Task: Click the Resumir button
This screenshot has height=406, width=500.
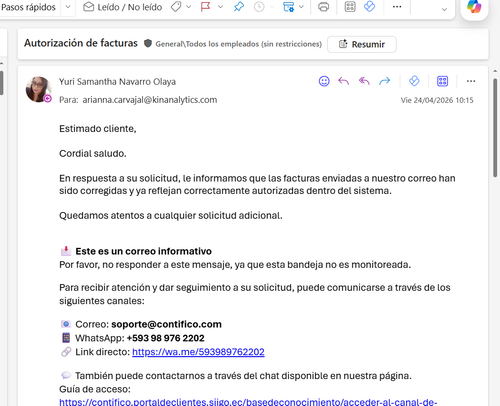Action: coord(362,44)
